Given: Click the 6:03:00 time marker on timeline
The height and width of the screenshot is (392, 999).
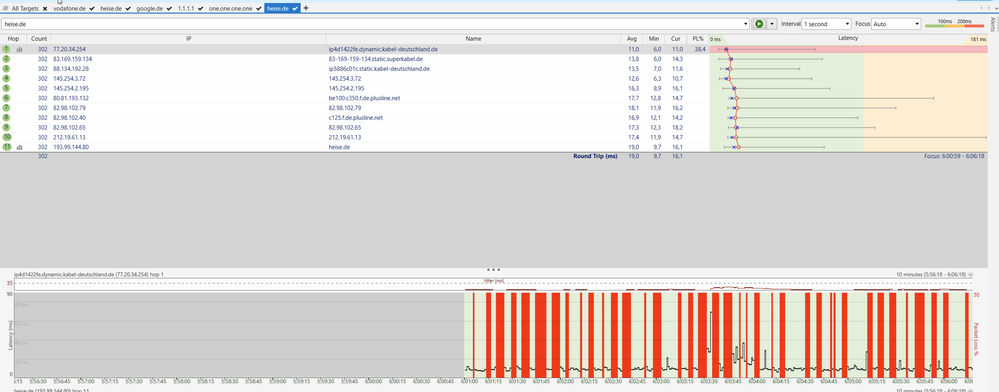Looking at the screenshot, I should point(661,382).
